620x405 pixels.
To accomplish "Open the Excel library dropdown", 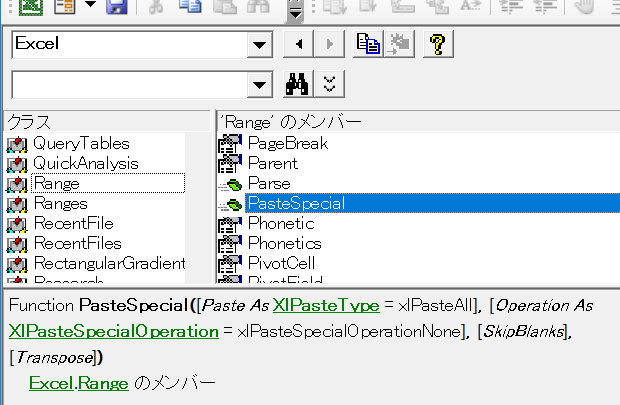I will (259, 45).
